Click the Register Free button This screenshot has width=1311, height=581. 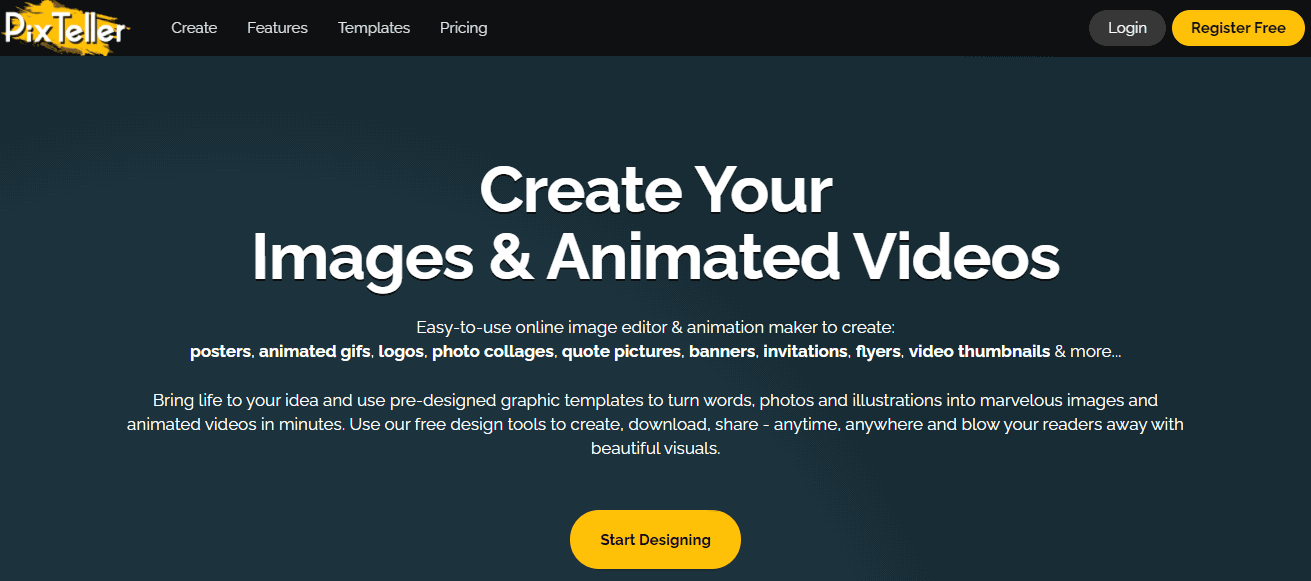pyautogui.click(x=1238, y=28)
